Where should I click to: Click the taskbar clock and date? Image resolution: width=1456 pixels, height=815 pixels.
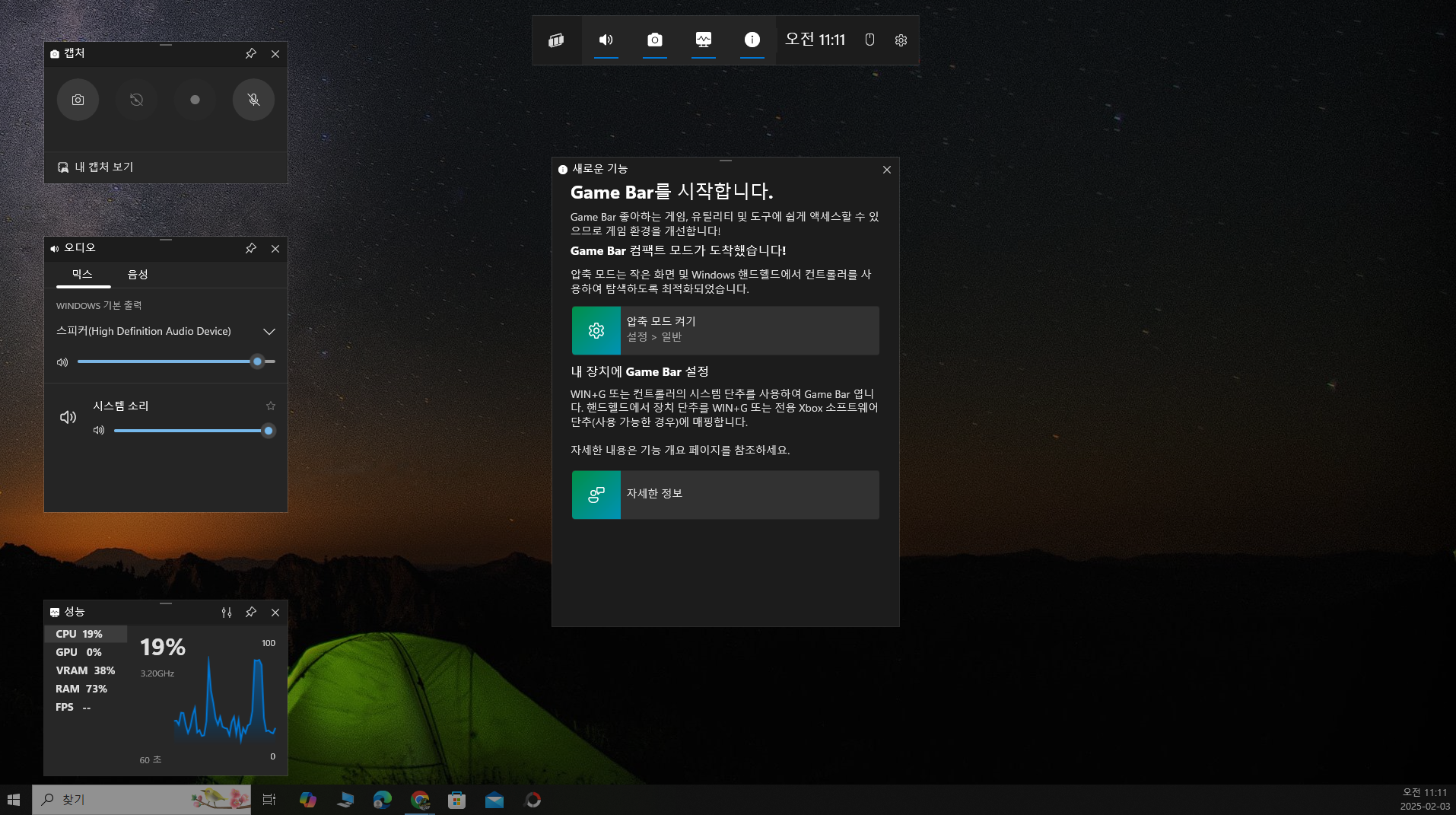(x=1425, y=800)
